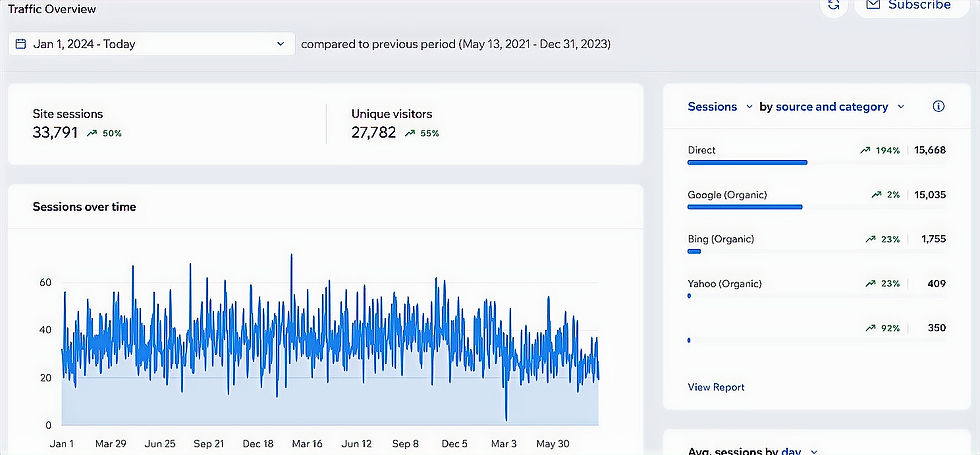Click the 409 sessions value
Screen dimensions: 980x455
(937, 283)
